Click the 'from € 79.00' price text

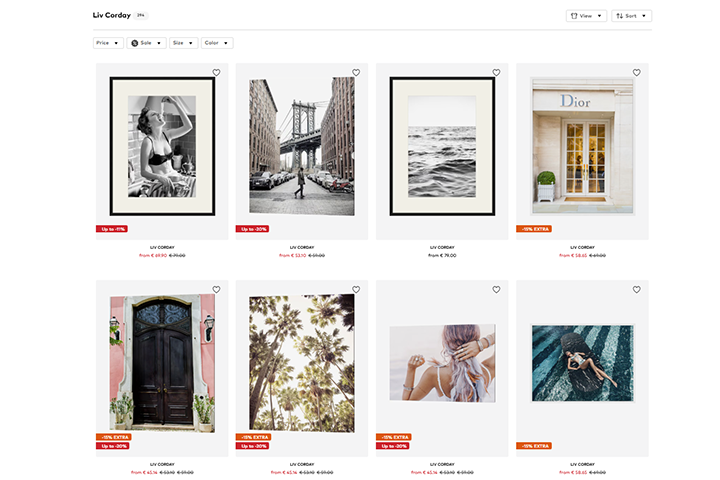tap(442, 256)
